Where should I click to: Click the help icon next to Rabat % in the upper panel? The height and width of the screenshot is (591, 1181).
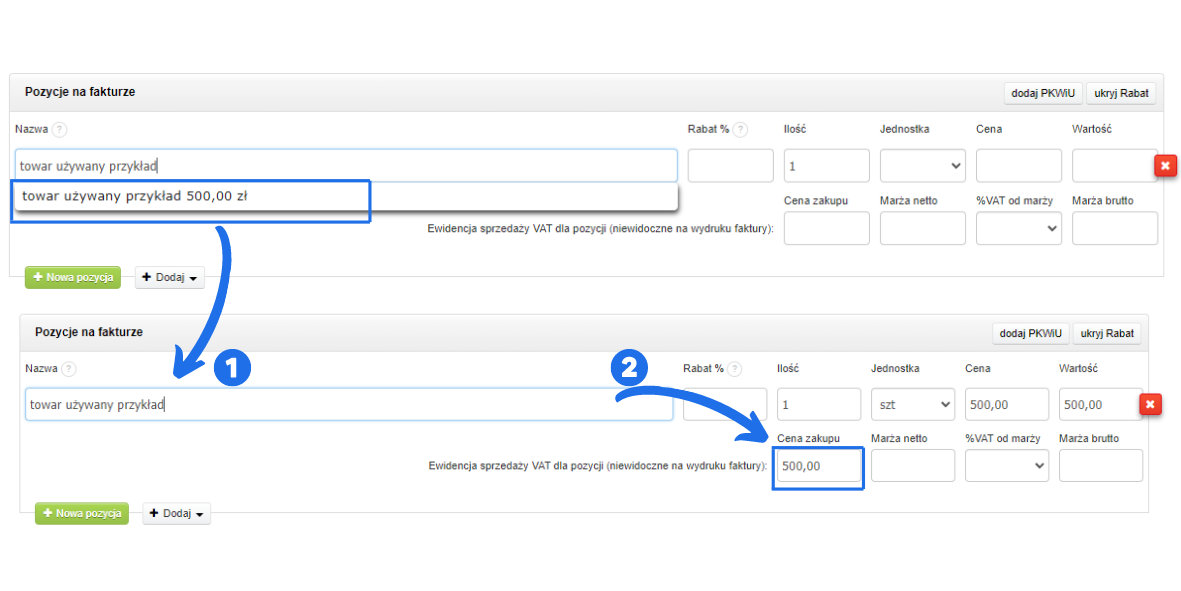click(740, 130)
